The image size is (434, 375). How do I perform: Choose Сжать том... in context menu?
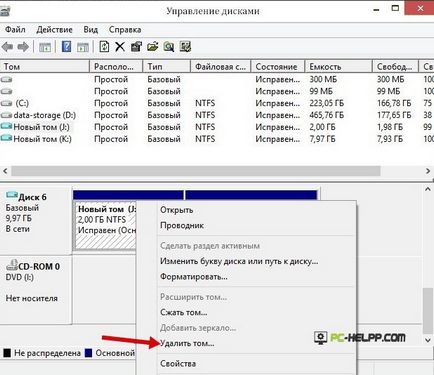point(184,312)
